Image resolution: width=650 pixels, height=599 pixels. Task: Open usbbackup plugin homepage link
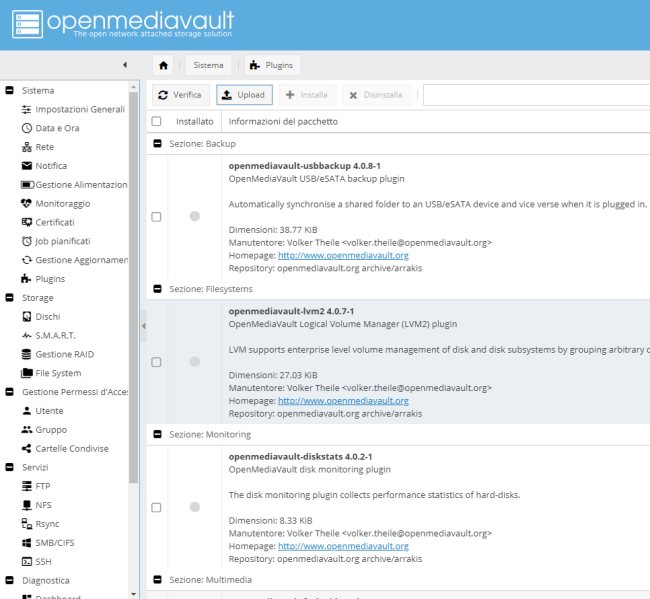[x=343, y=255]
